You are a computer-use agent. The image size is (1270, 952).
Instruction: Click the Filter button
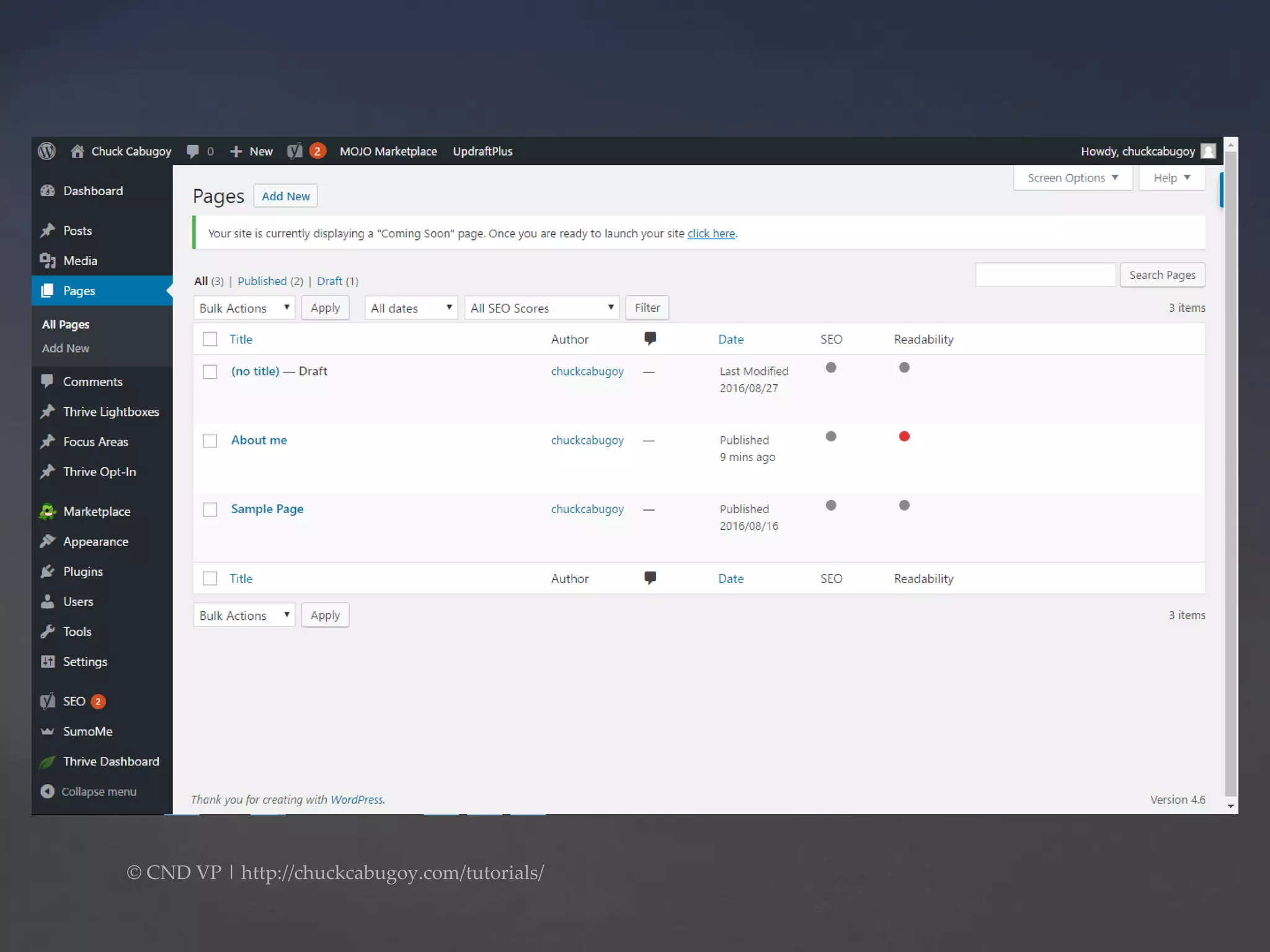click(647, 308)
